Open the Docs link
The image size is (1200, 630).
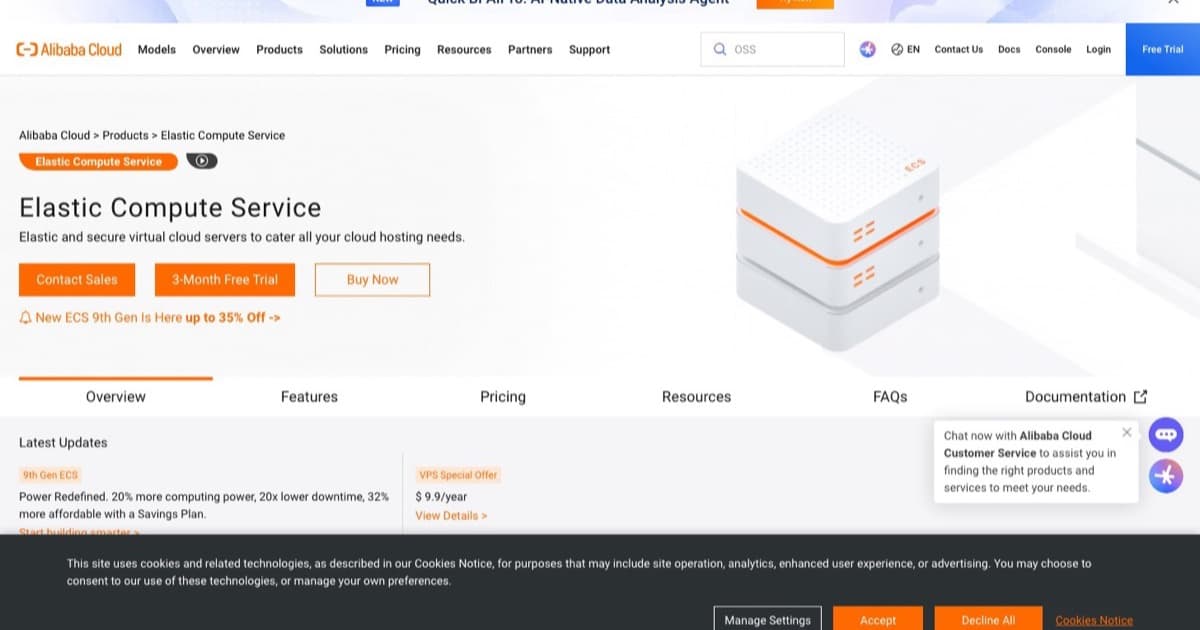click(x=1009, y=49)
